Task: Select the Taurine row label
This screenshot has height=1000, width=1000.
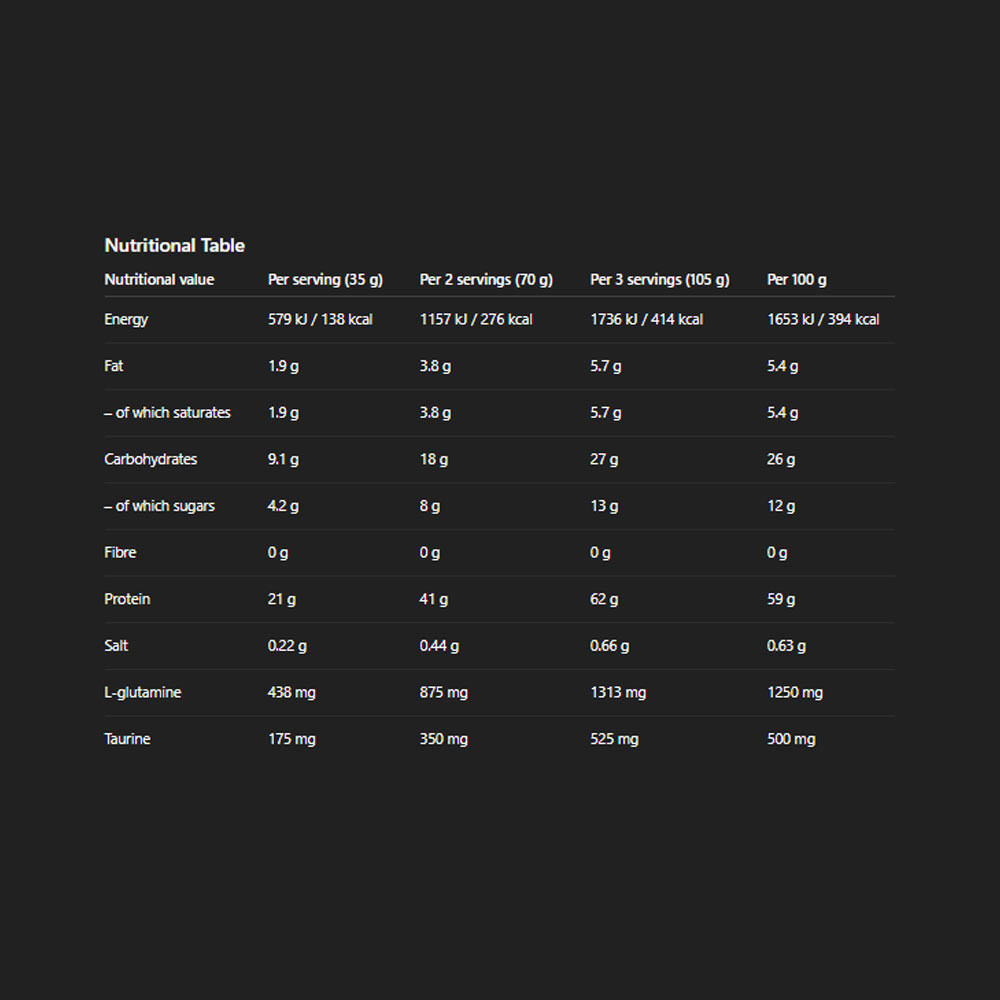Action: coord(127,739)
